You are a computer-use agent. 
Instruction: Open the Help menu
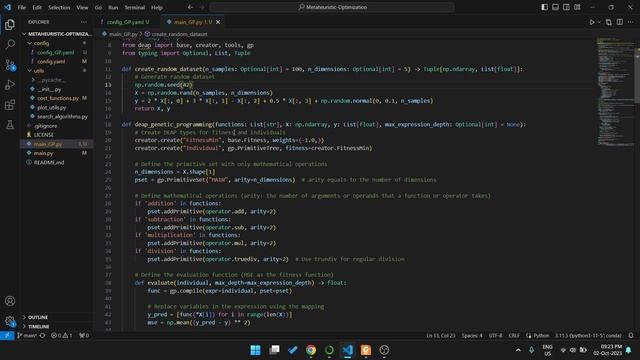[x=157, y=7]
